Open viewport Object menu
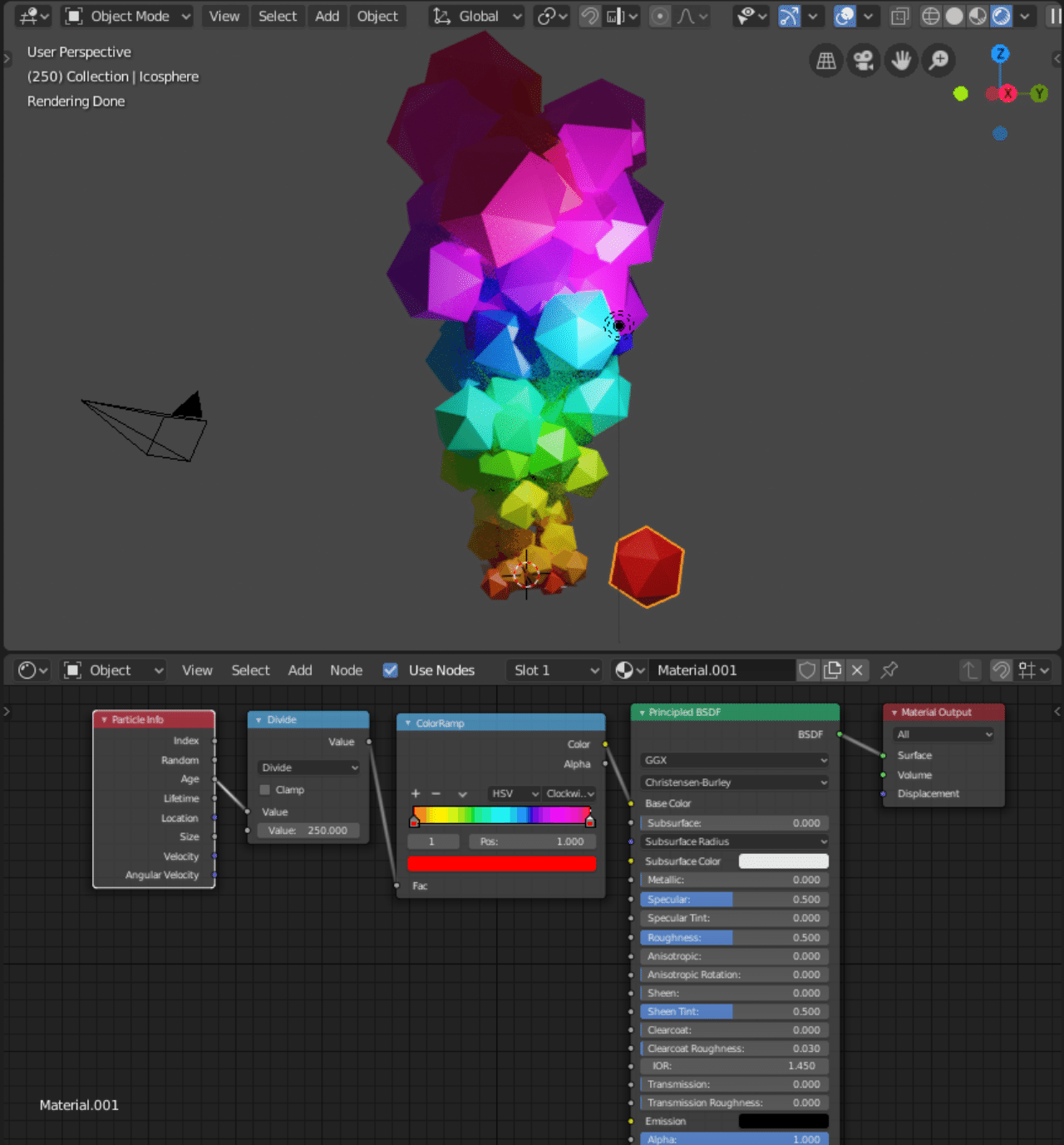 (x=377, y=16)
